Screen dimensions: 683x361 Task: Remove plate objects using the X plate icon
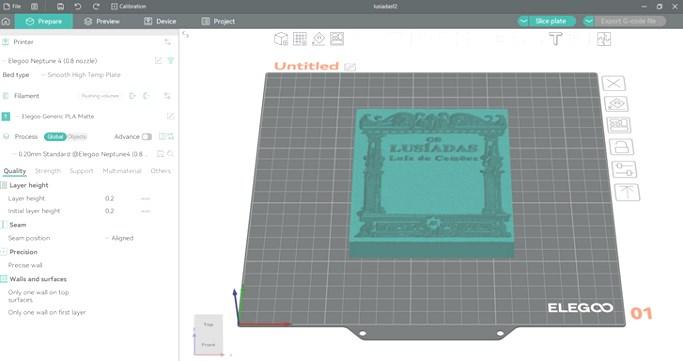pyautogui.click(x=614, y=83)
